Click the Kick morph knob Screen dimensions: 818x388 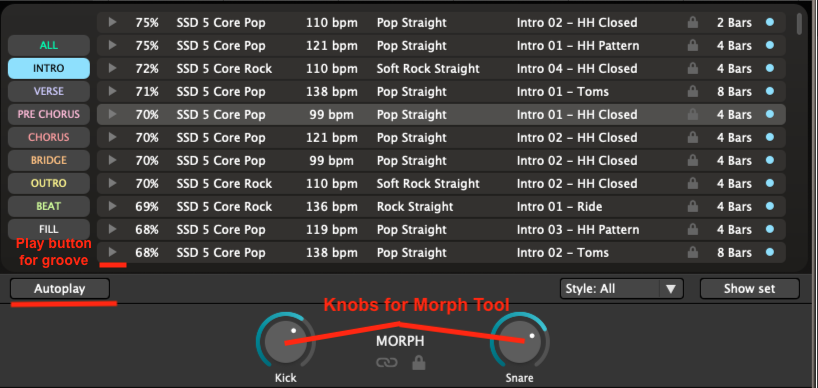286,341
